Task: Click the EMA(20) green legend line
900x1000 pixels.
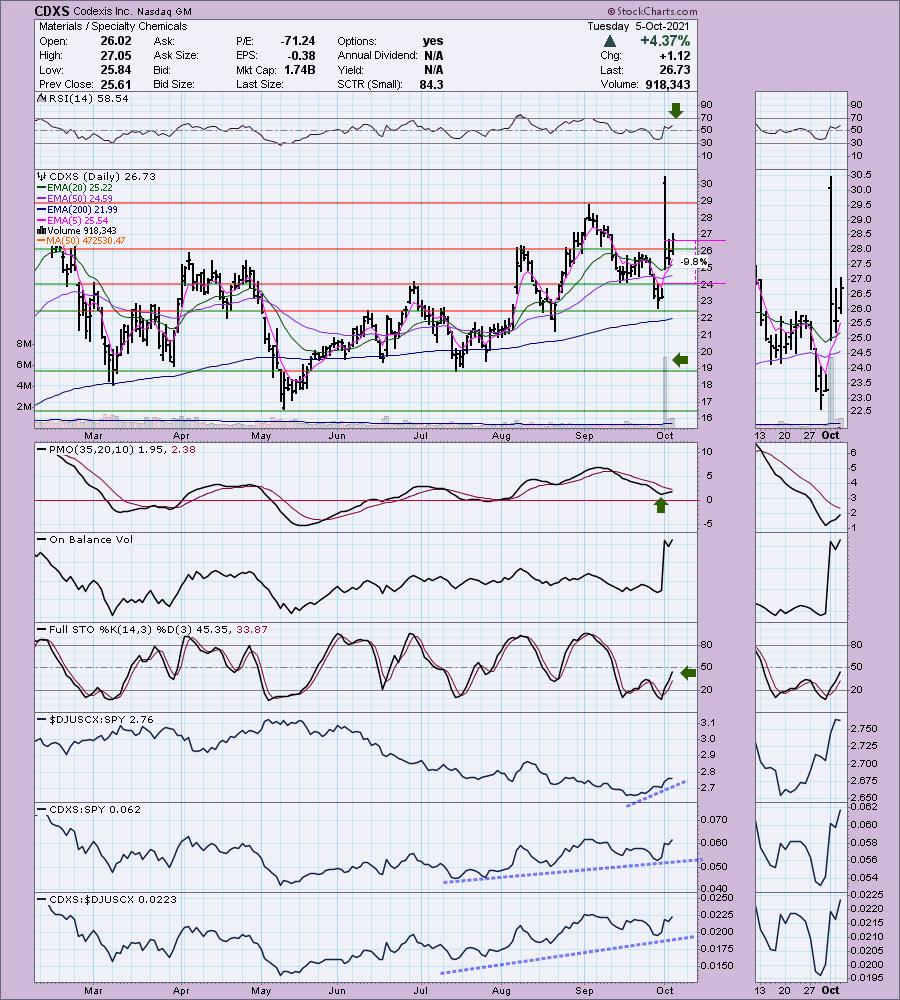Action: point(42,188)
